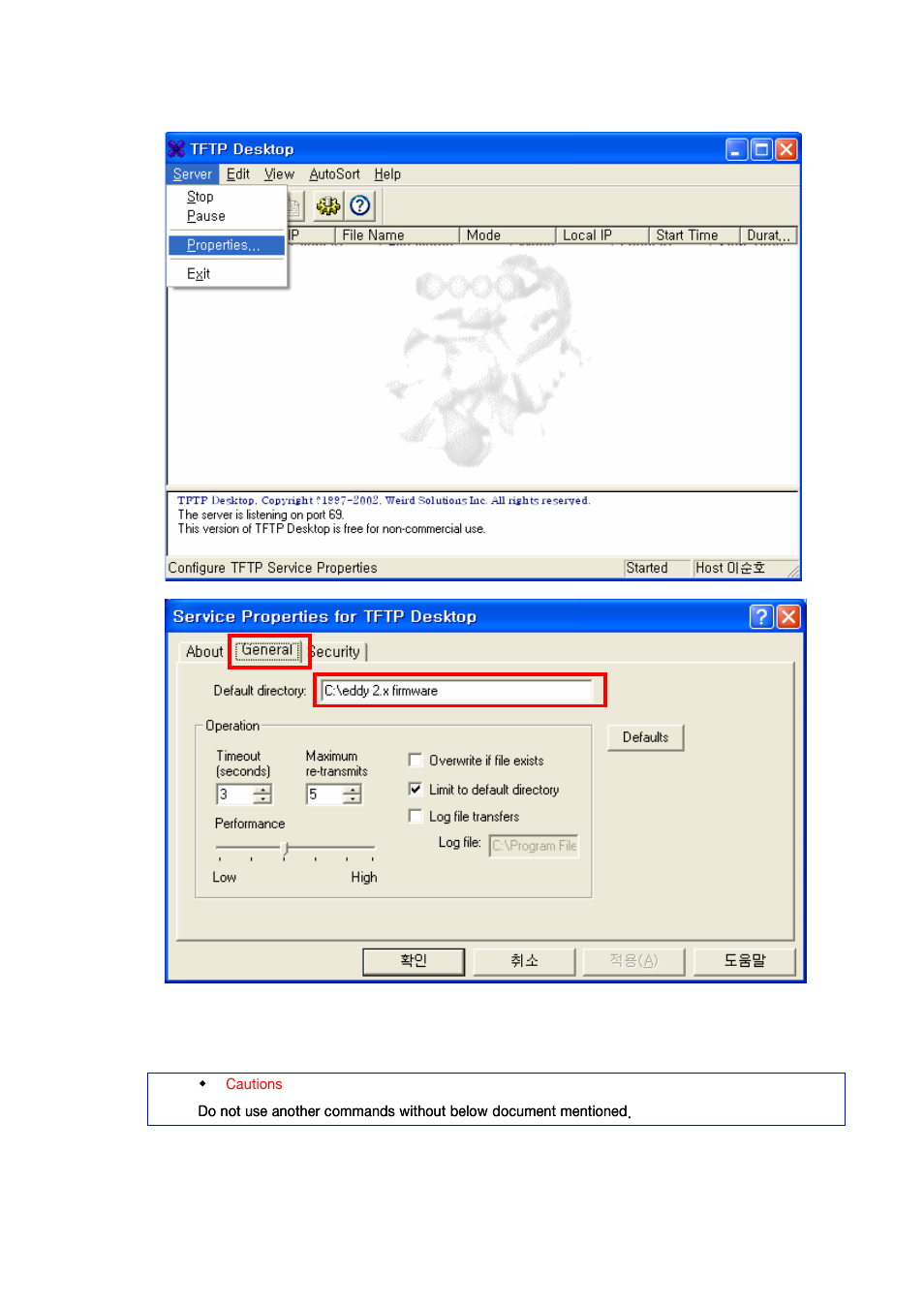Screen dimensions: 924x1308
Task: Increase Timeout seconds with up arrow
Action: click(x=262, y=790)
